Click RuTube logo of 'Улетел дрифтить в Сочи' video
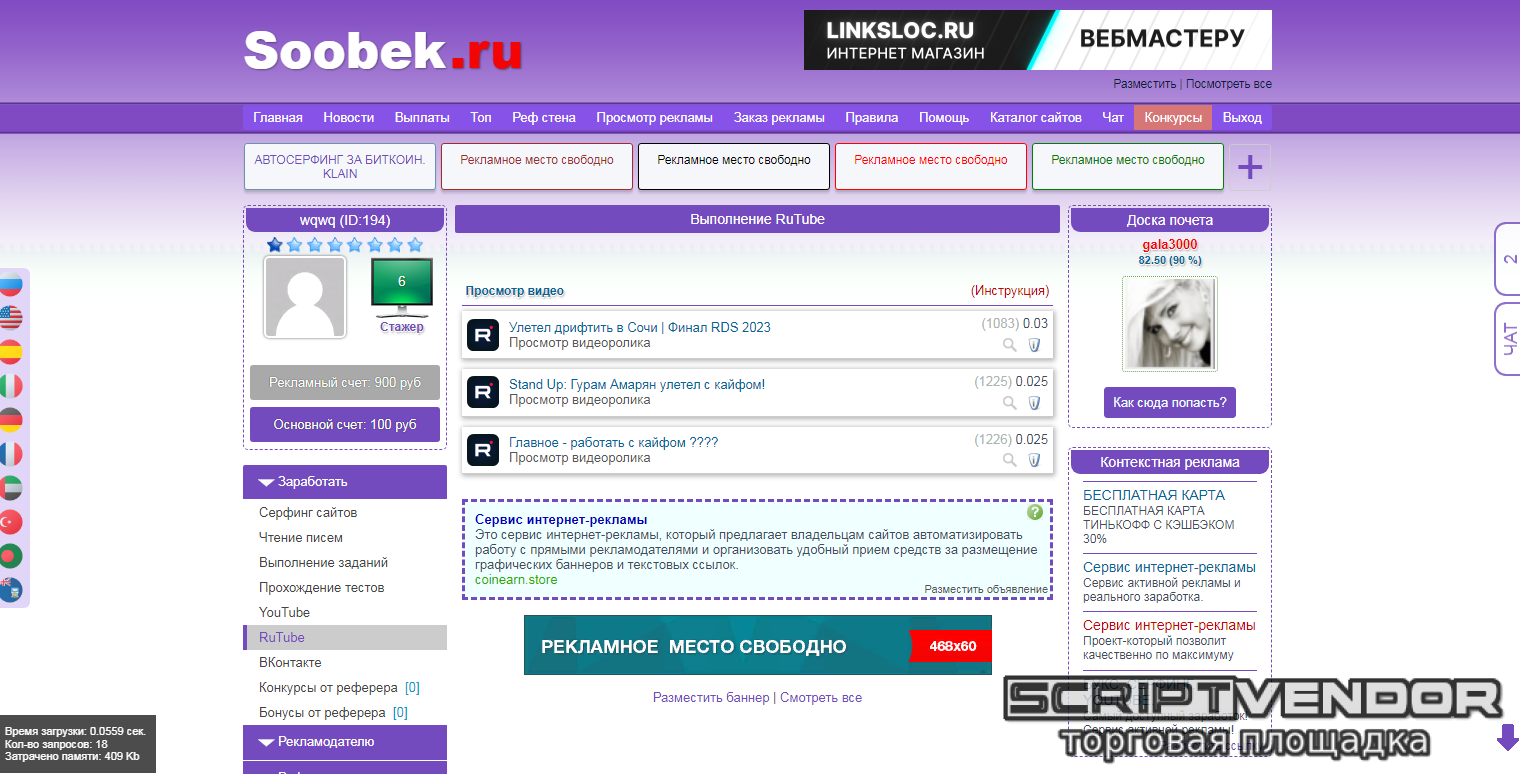The width and height of the screenshot is (1520, 774). [x=483, y=335]
